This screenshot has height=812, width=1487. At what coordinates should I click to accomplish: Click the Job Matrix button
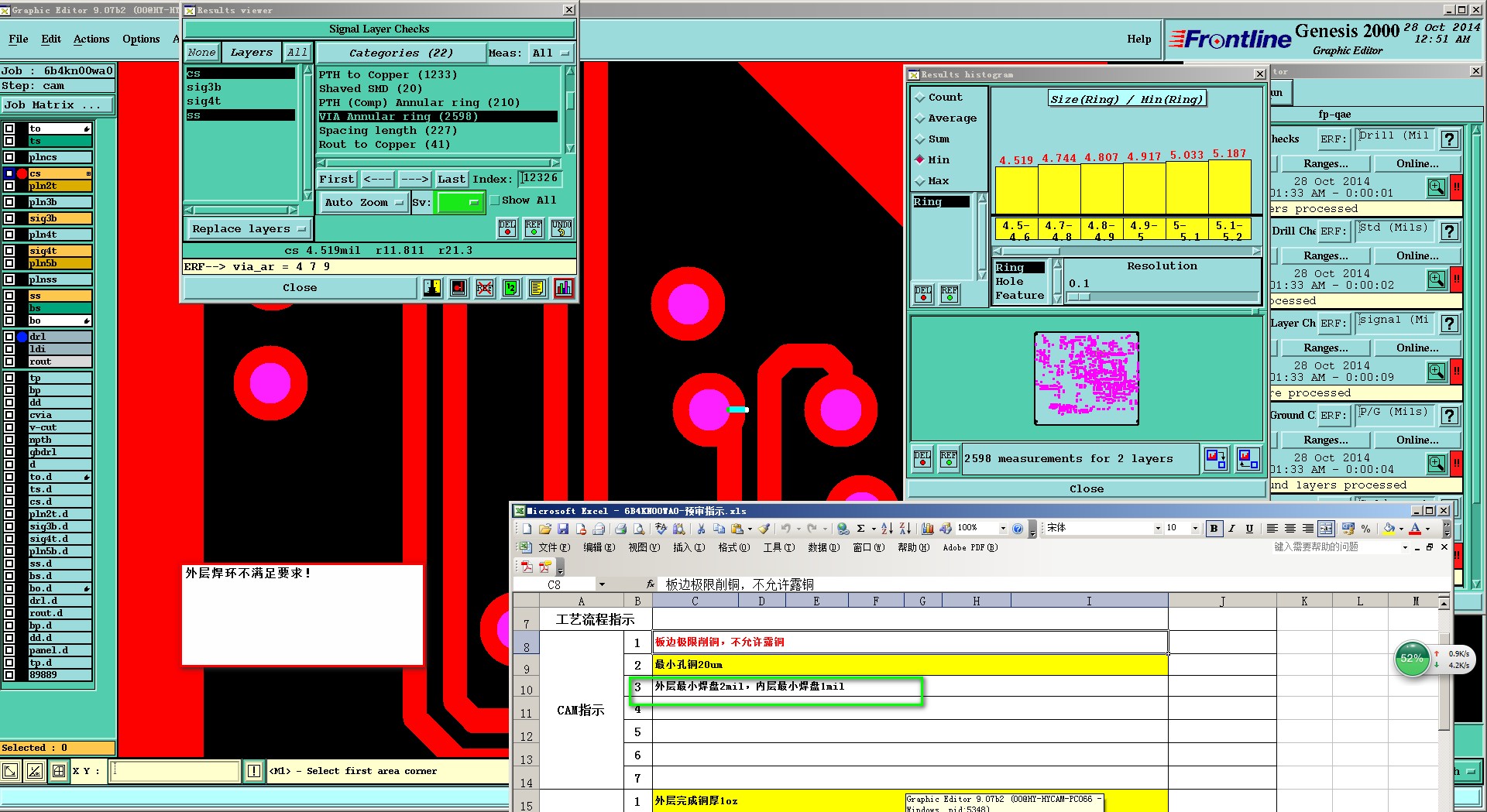pos(58,105)
